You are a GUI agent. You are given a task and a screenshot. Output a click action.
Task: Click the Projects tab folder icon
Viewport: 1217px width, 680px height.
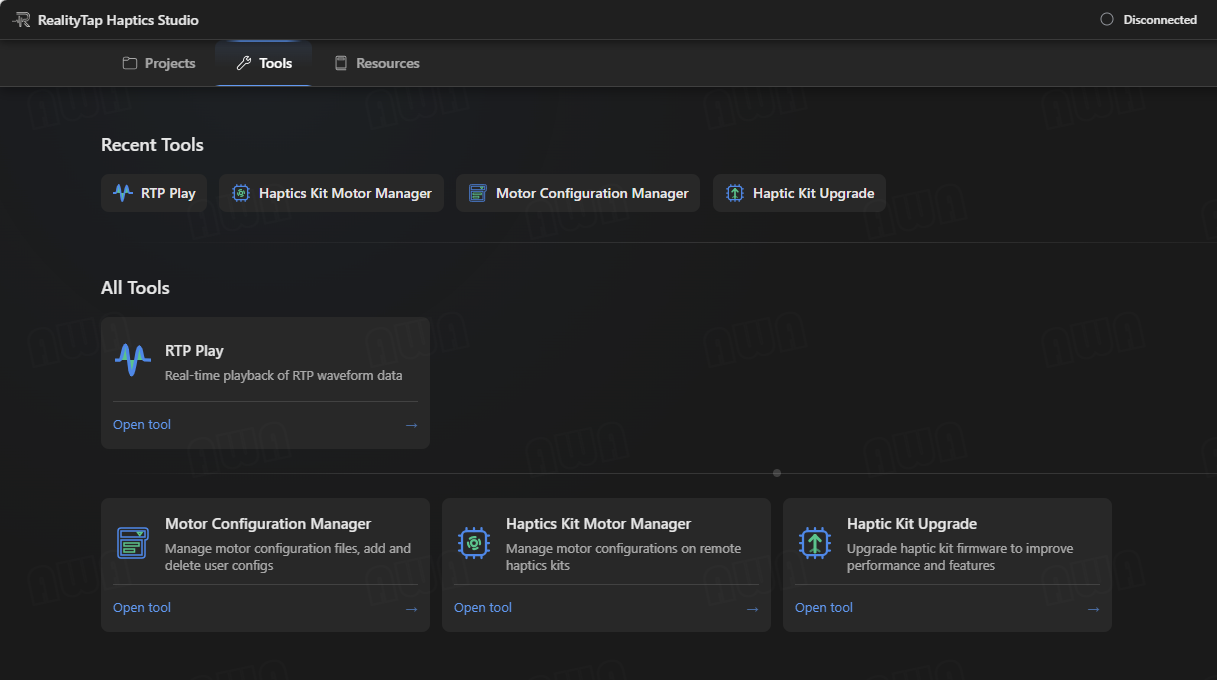click(x=130, y=63)
